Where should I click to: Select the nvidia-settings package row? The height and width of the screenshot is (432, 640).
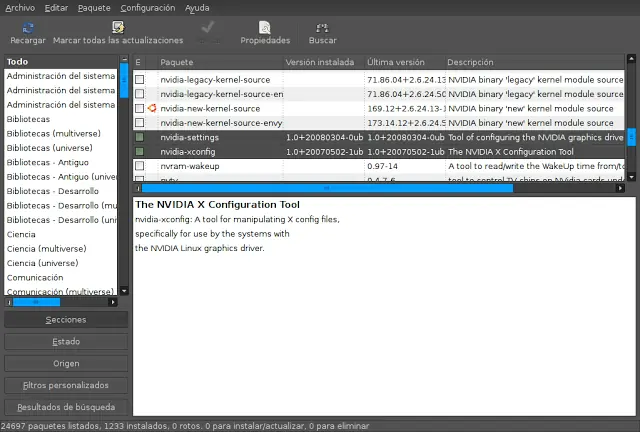pos(378,137)
